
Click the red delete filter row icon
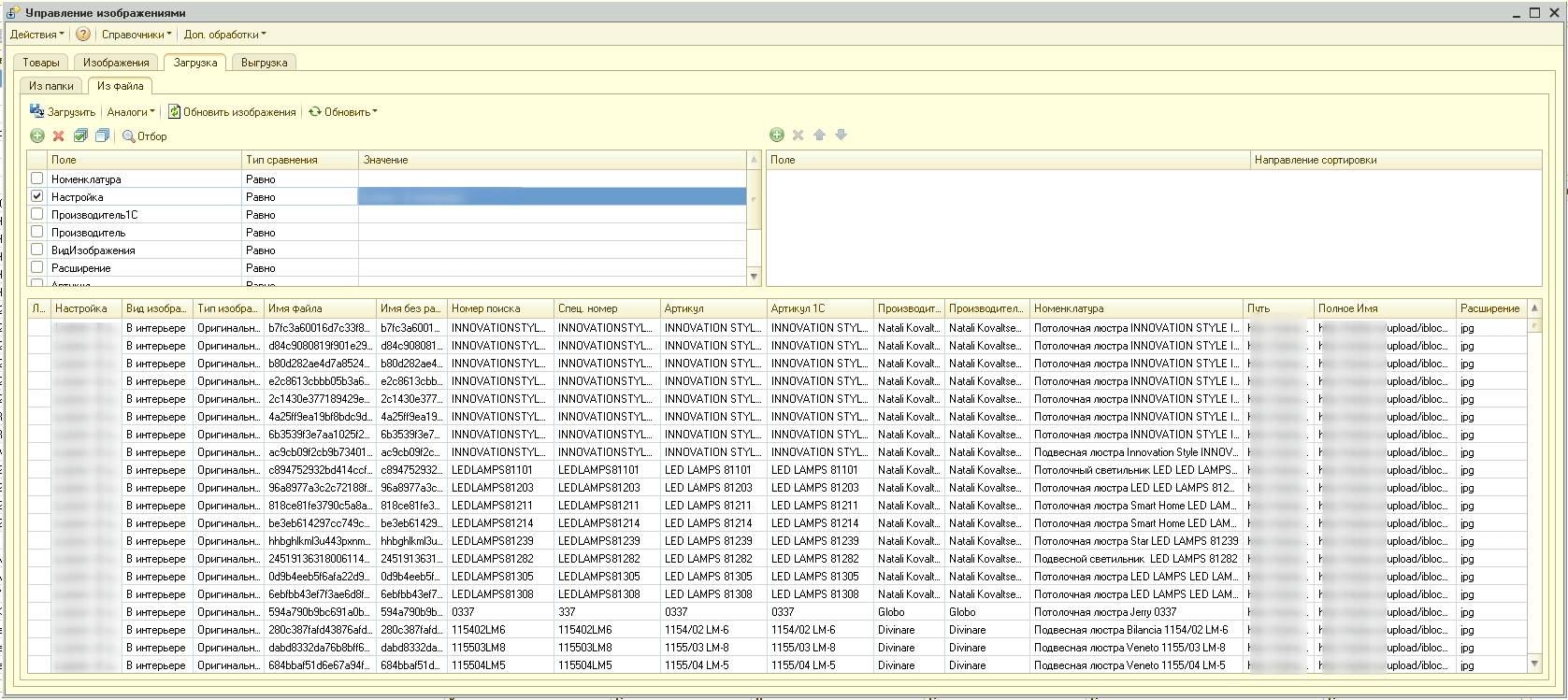tap(59, 136)
